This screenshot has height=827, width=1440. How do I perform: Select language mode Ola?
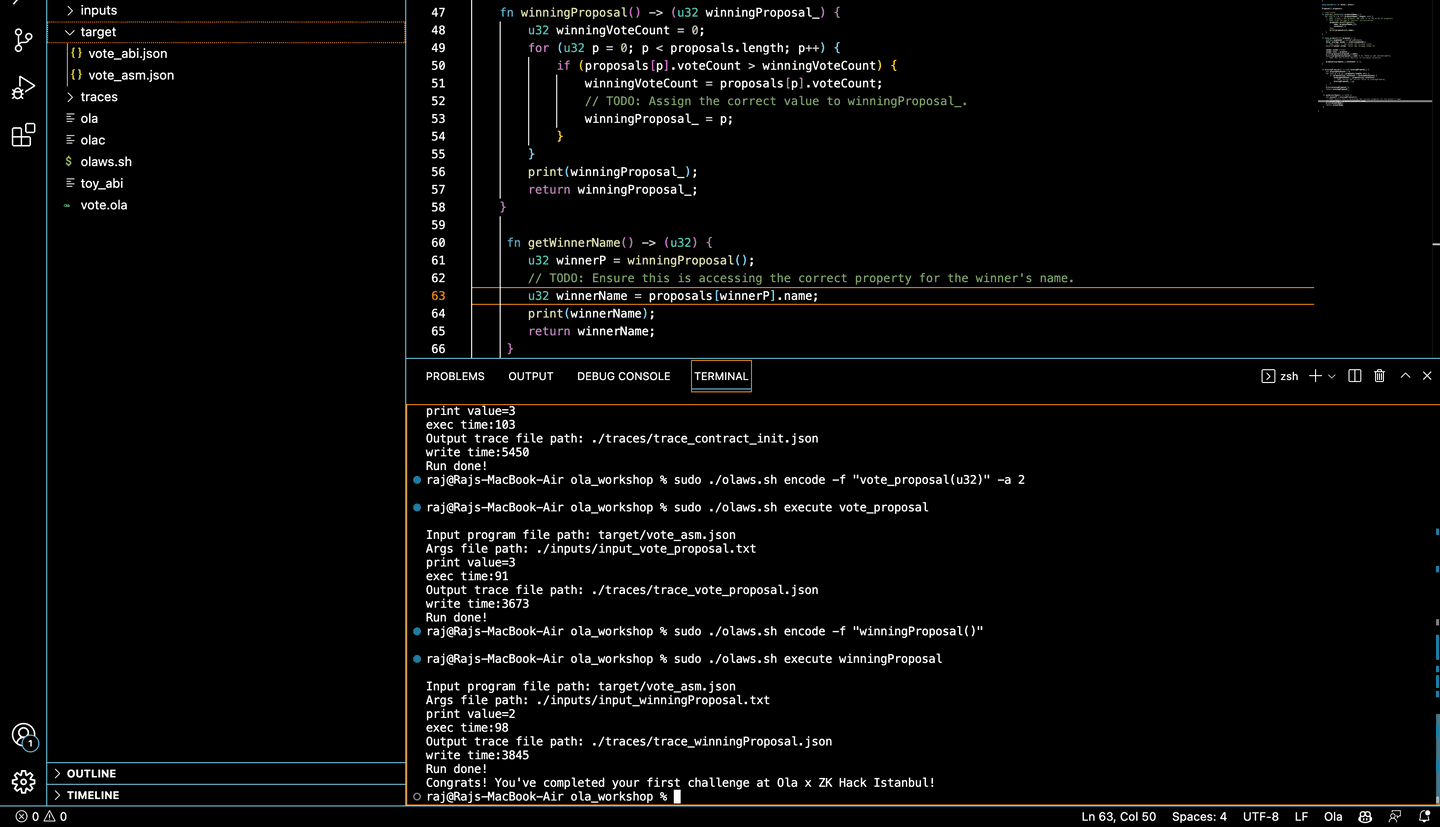coord(1333,817)
